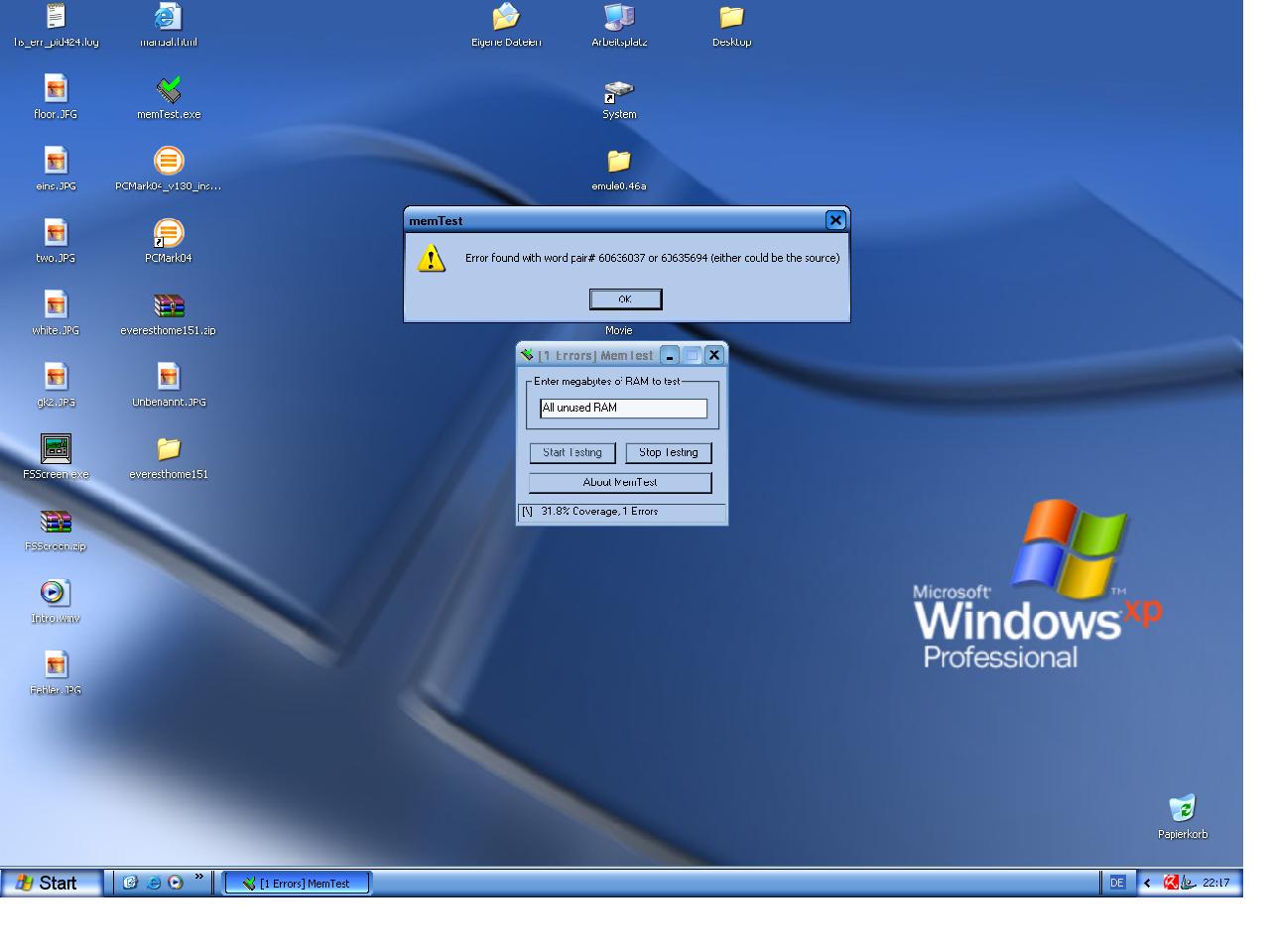Image resolution: width=1270 pixels, height=952 pixels.
Task: Launch Internet Explorer from Quick Launch
Action: click(154, 883)
